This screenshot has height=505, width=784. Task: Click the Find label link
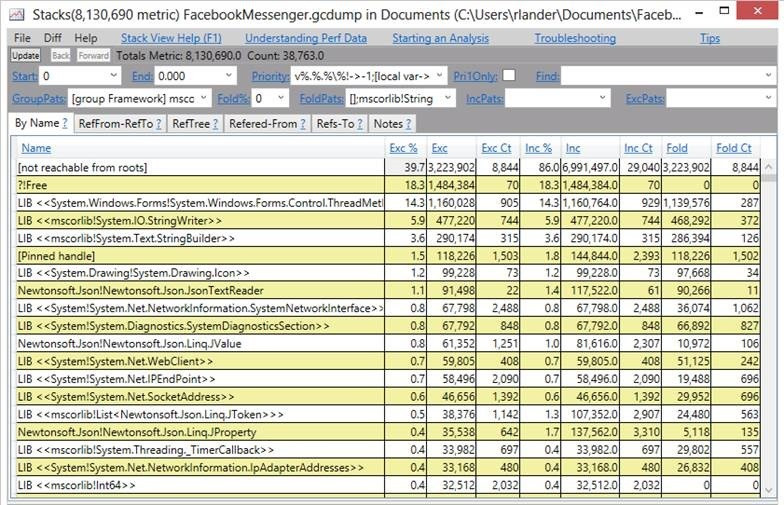click(548, 76)
